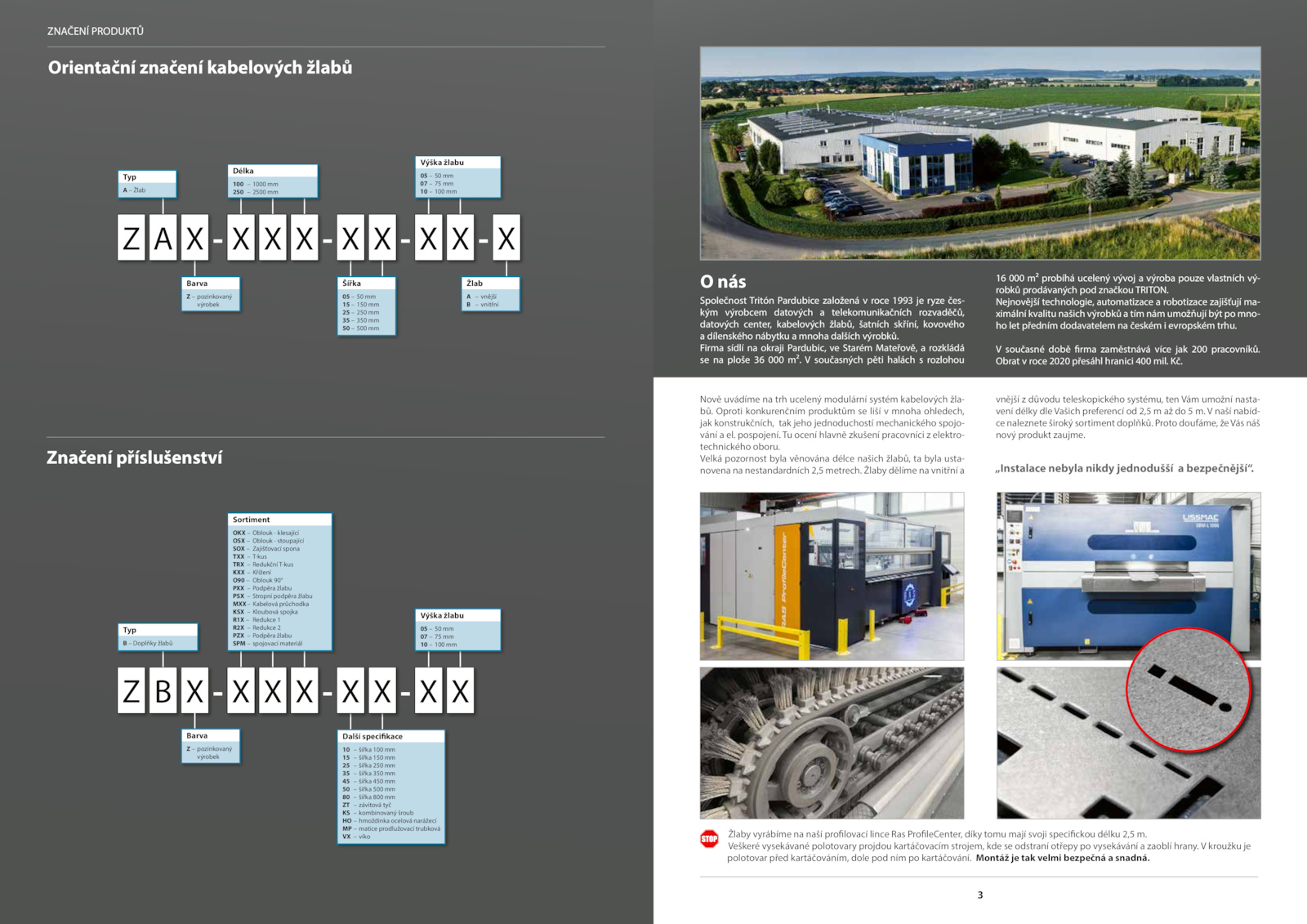1307x924 pixels.
Task: Click 'MXX – Kabelová průchodka' entry
Action: point(270,604)
